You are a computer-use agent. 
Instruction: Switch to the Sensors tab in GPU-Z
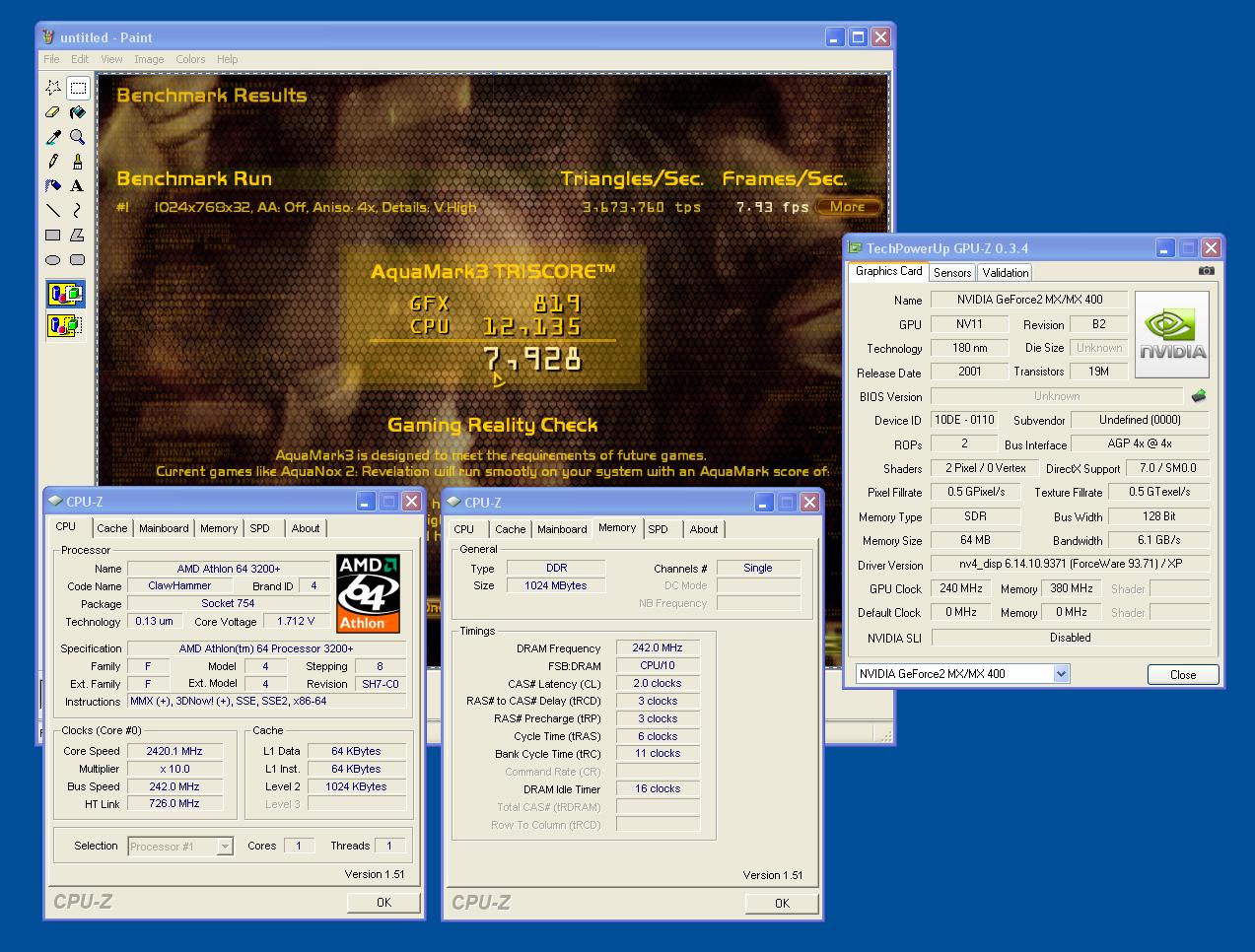pyautogui.click(x=952, y=273)
